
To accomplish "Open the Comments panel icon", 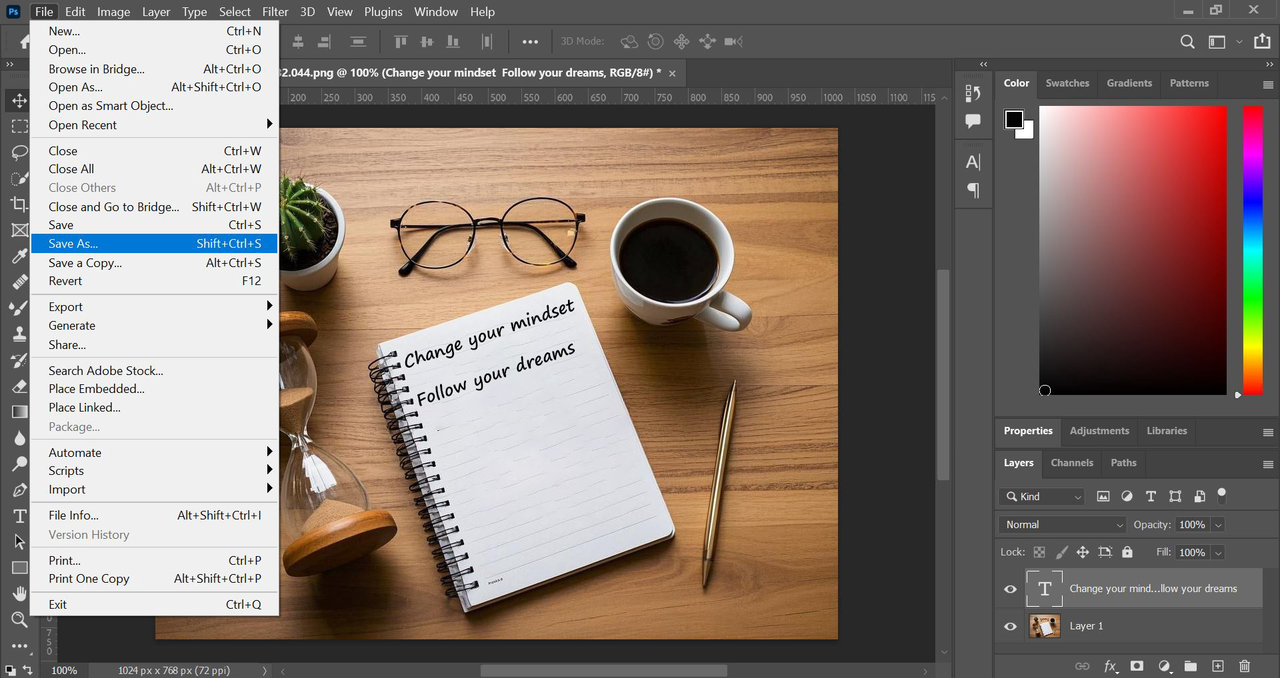I will (x=973, y=121).
